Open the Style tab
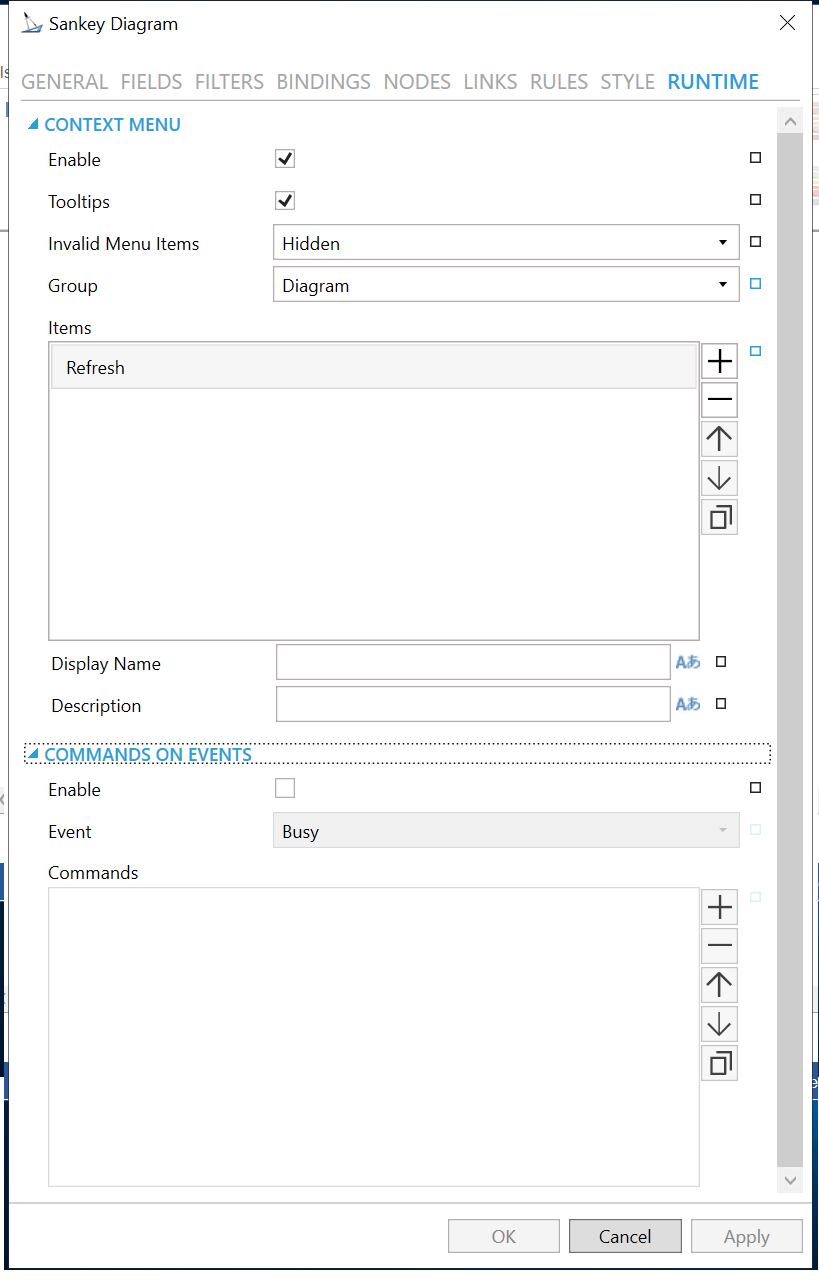 [627, 82]
